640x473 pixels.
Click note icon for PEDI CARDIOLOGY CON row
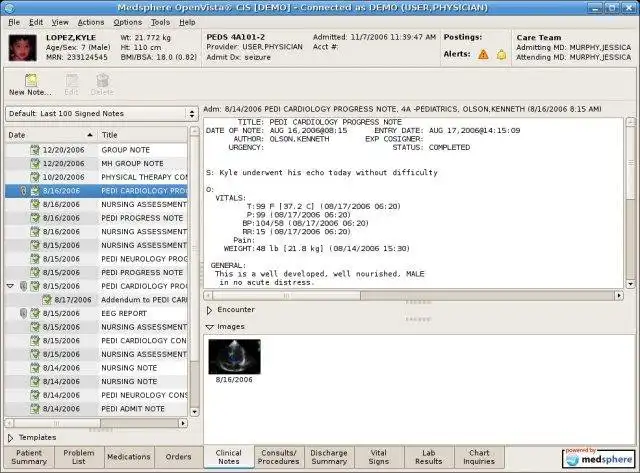(35, 340)
